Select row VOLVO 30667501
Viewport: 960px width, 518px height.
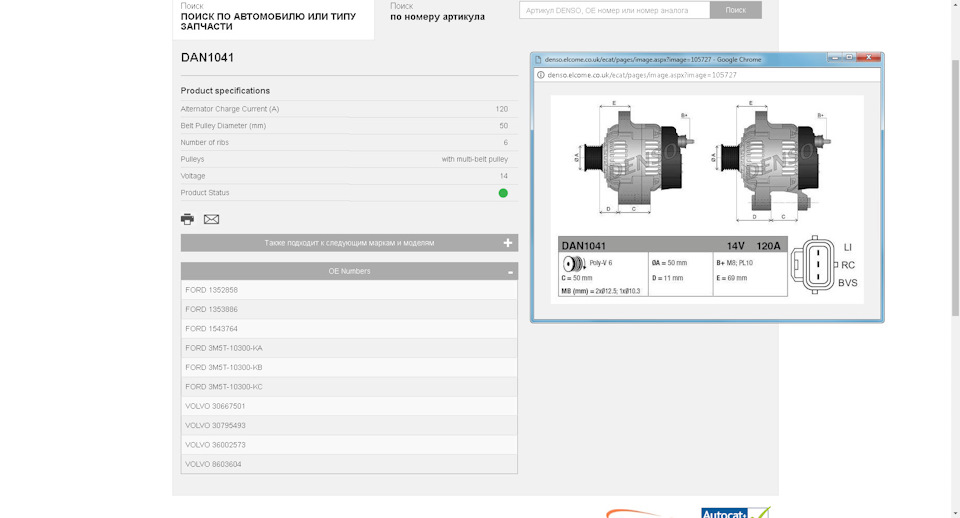[349, 406]
